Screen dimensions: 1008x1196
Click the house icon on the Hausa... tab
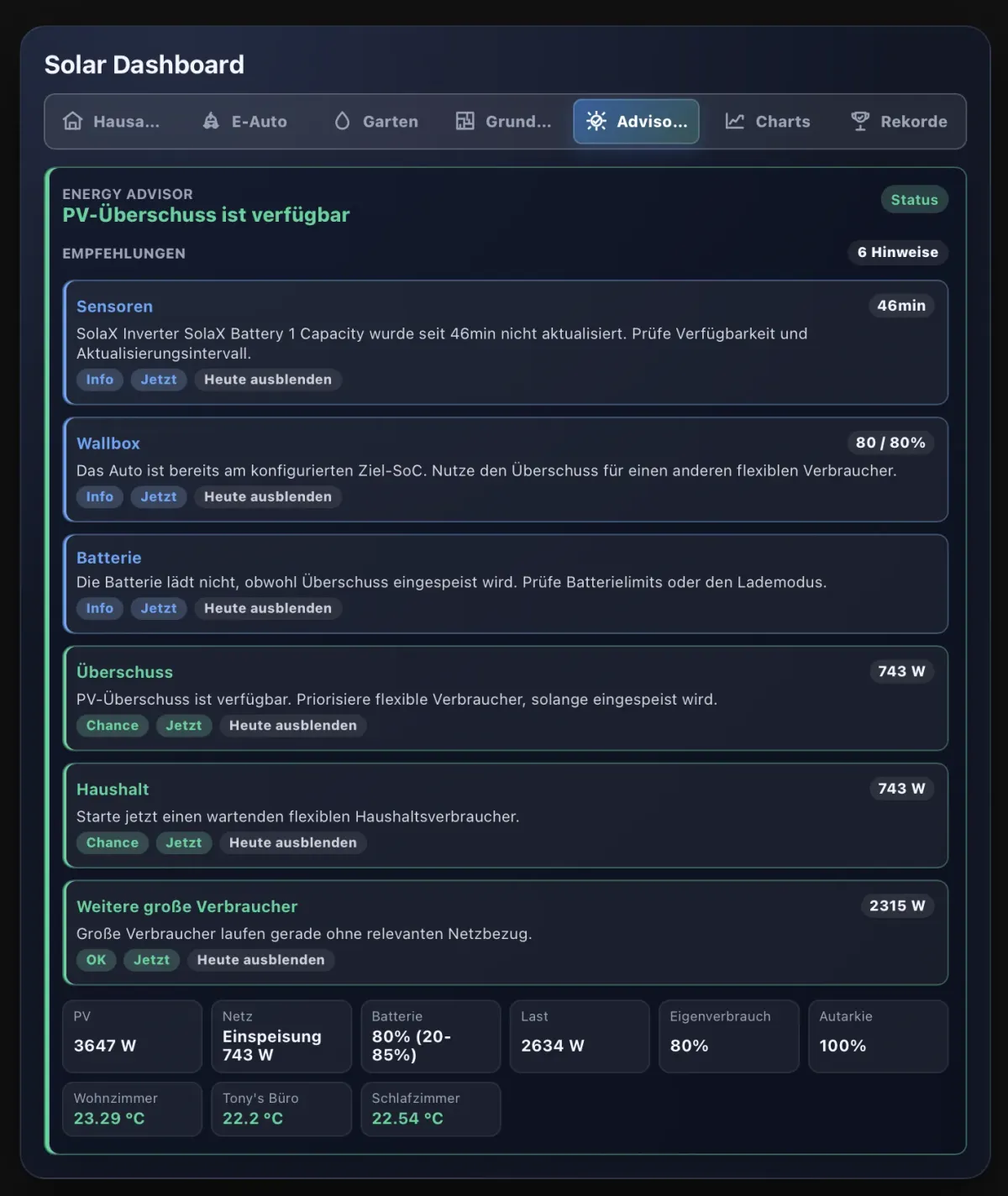[73, 121]
